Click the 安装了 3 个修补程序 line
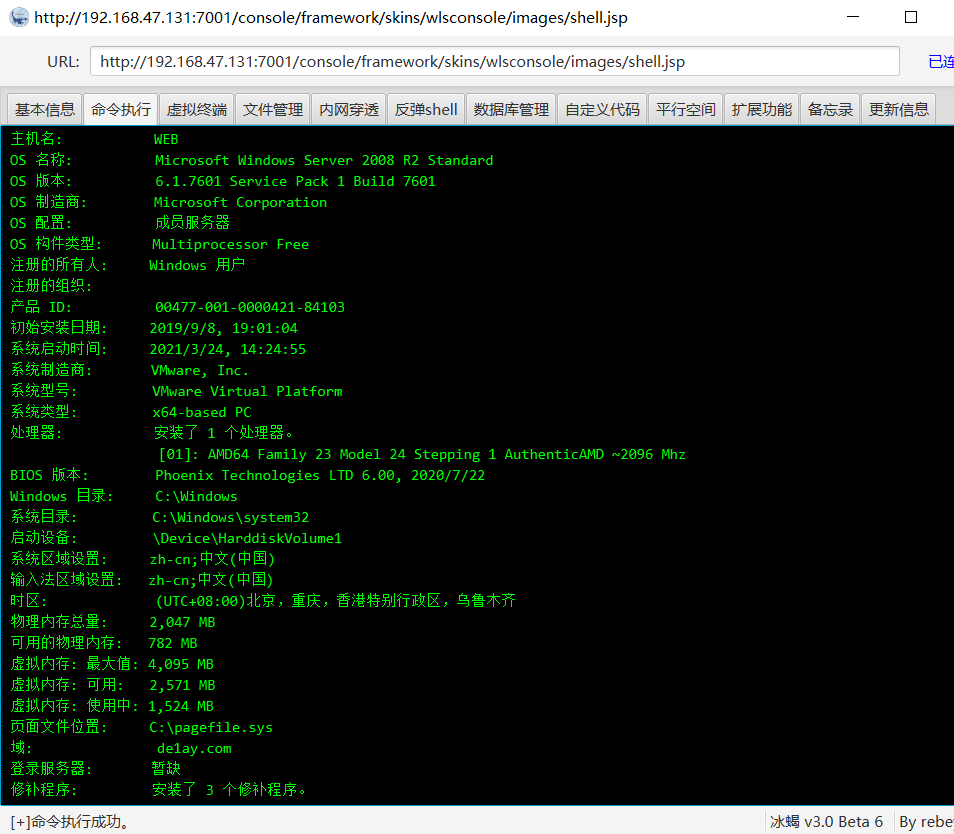This screenshot has height=834, width=954. (229, 790)
